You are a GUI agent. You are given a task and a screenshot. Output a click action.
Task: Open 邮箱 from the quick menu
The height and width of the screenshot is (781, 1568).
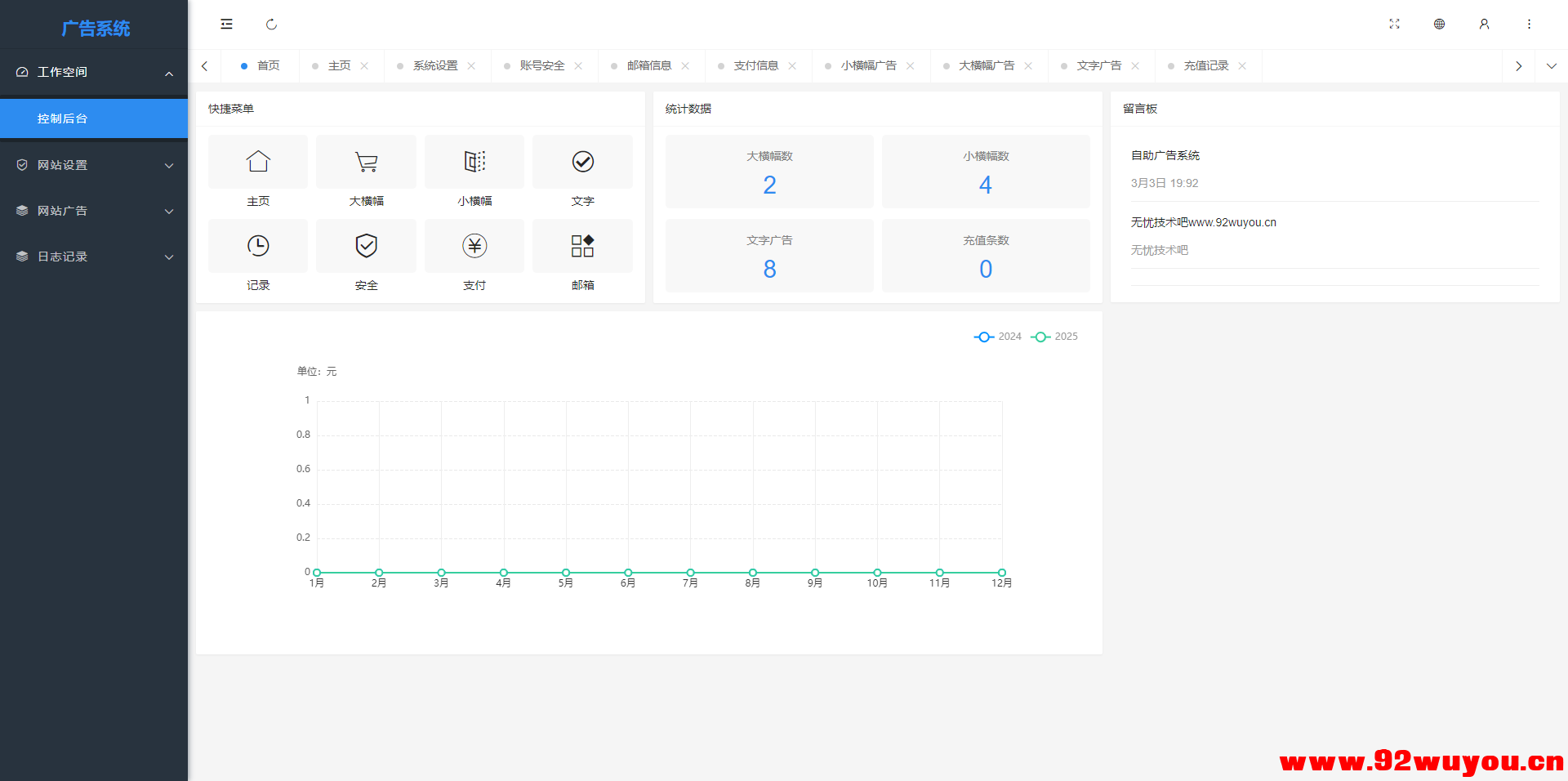click(582, 246)
